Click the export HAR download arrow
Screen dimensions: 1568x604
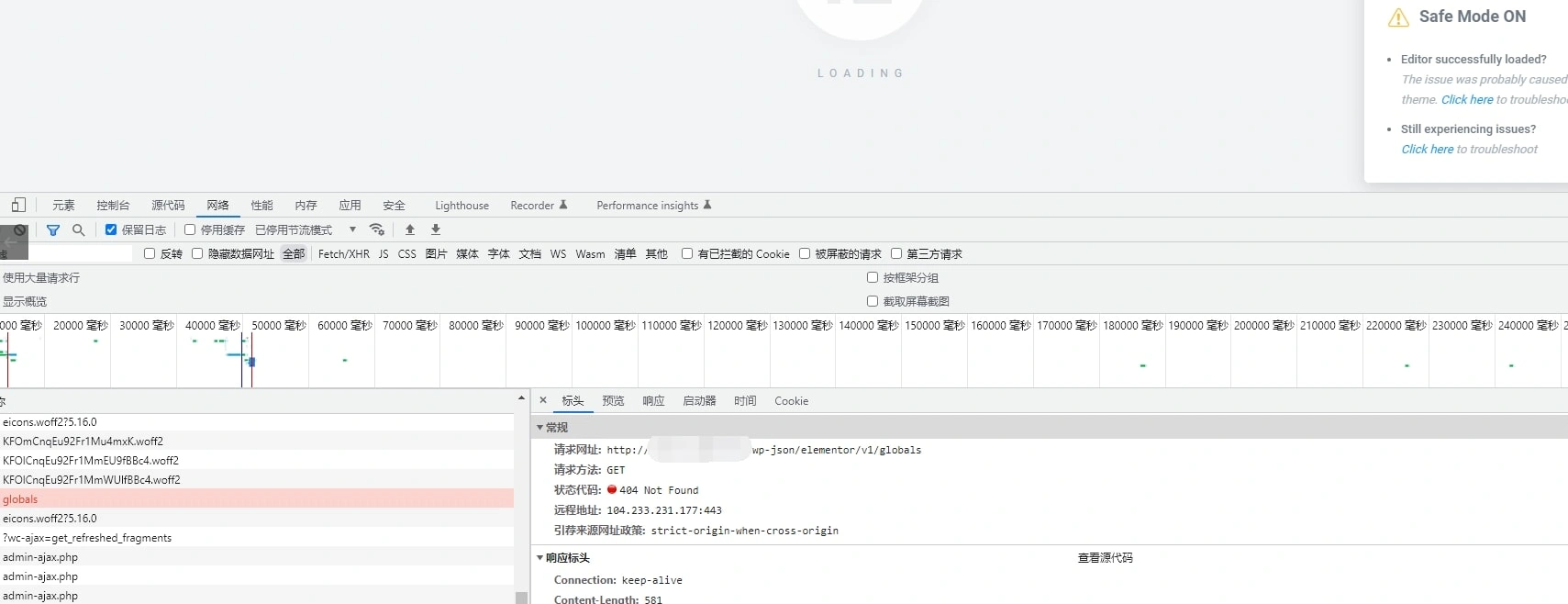click(x=436, y=229)
